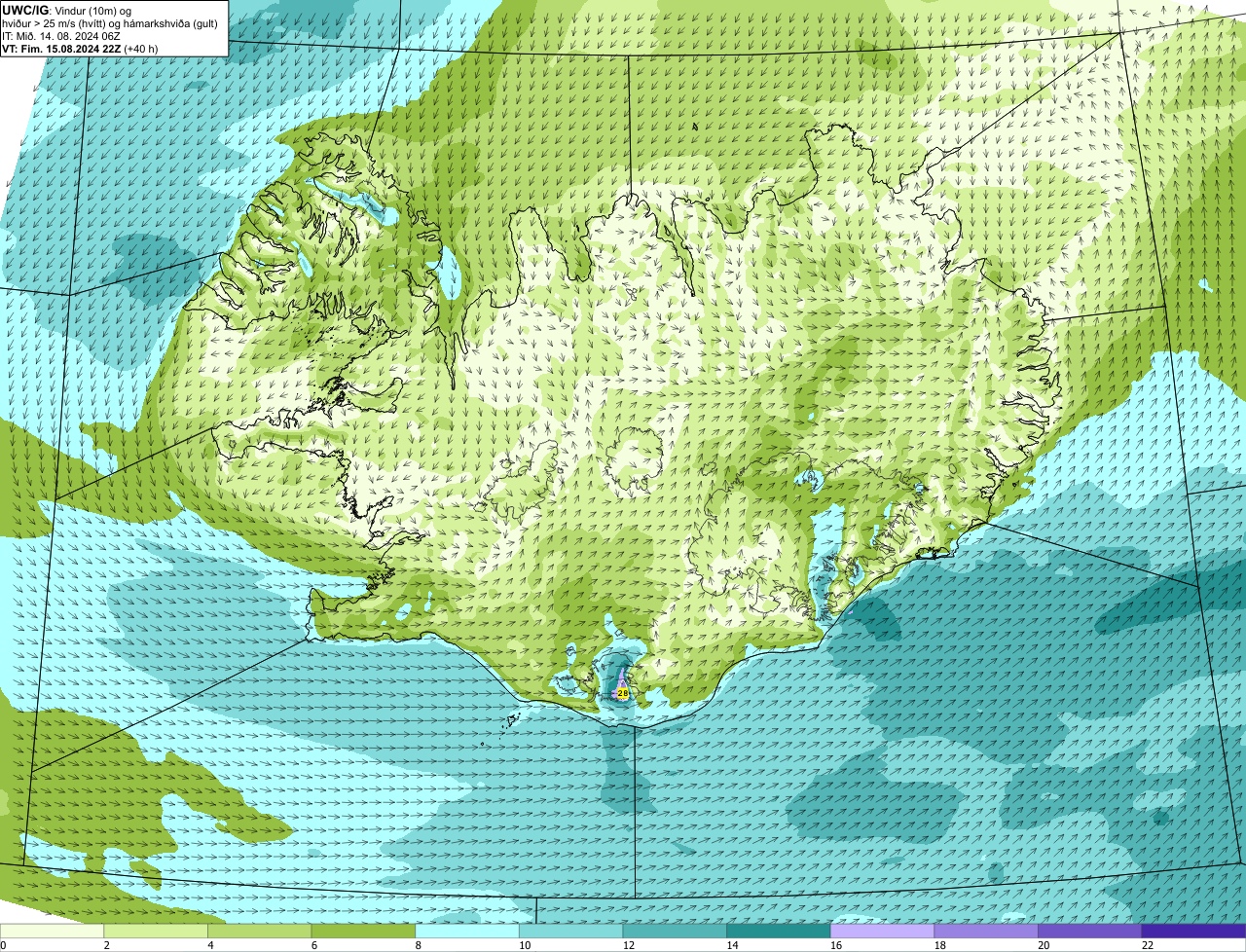Screen dimensions: 1246x952
Task: Pick the 2–4 m/s light green swatch
Action: pyautogui.click(x=156, y=931)
